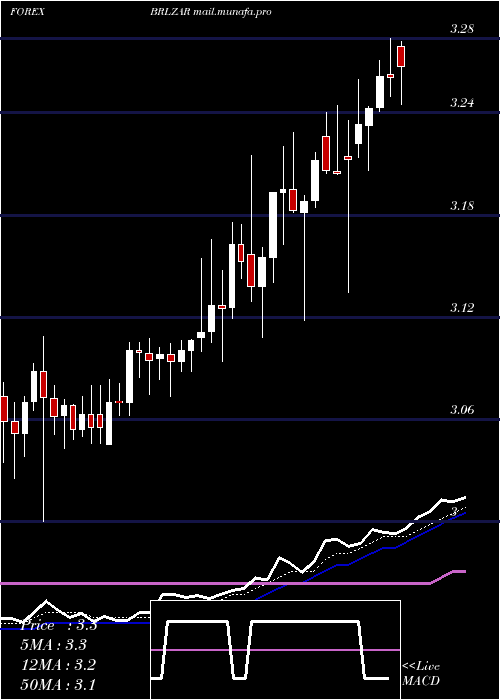Select the 3.18 price axis label

(x=462, y=206)
